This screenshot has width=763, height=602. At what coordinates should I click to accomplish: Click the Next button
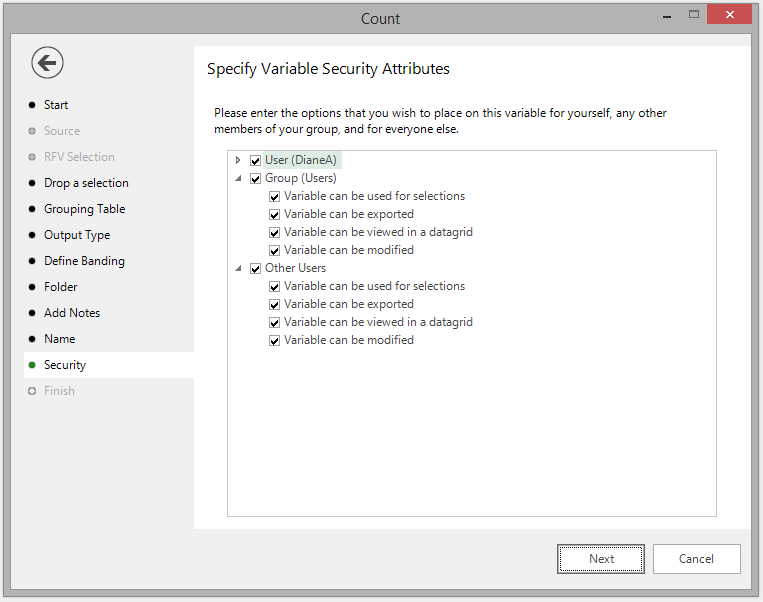coord(601,559)
